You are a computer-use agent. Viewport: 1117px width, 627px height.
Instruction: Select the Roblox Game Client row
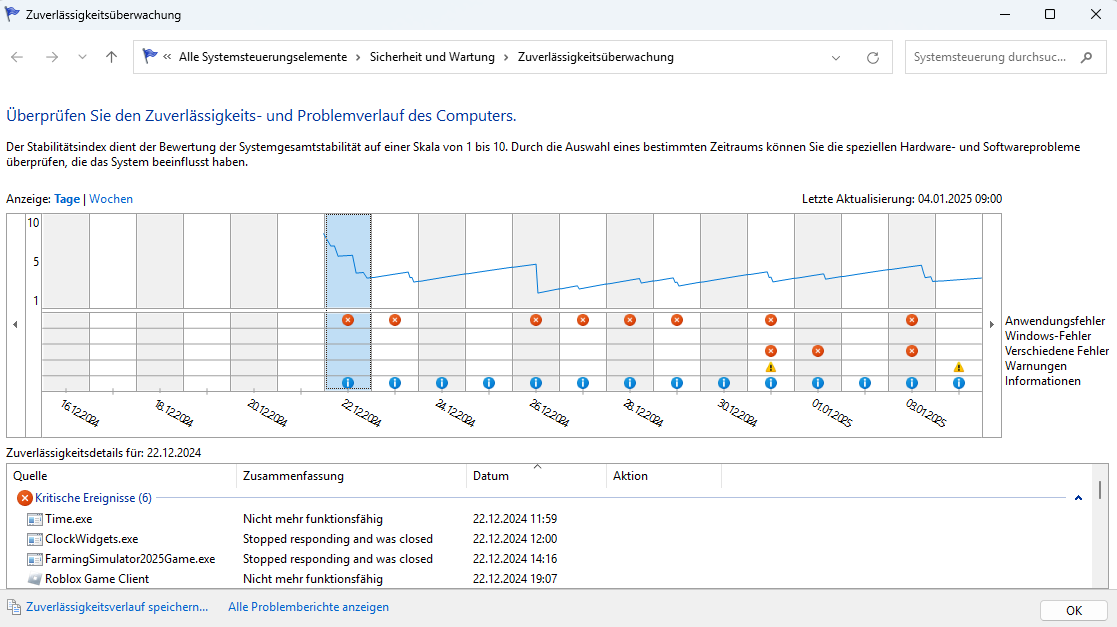pyautogui.click(x=549, y=579)
